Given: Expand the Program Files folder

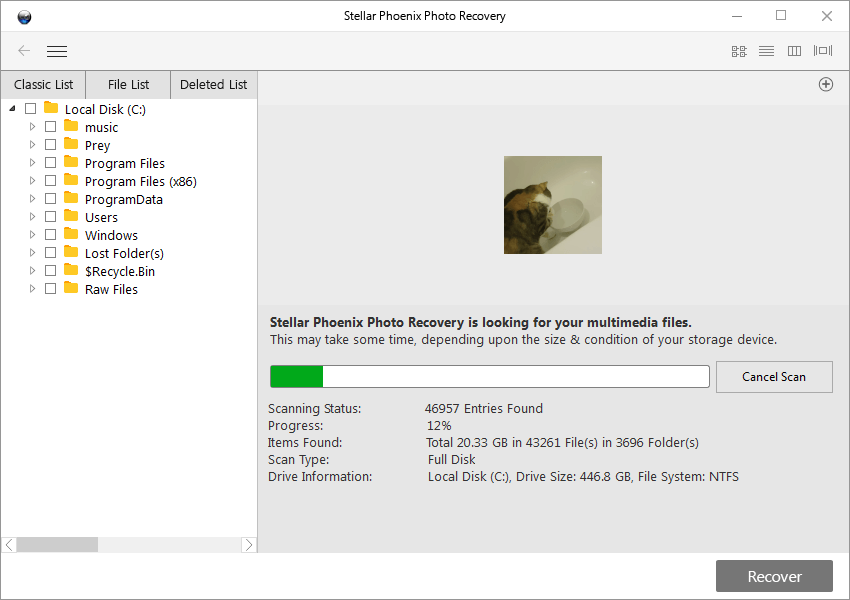Looking at the screenshot, I should click(x=32, y=163).
